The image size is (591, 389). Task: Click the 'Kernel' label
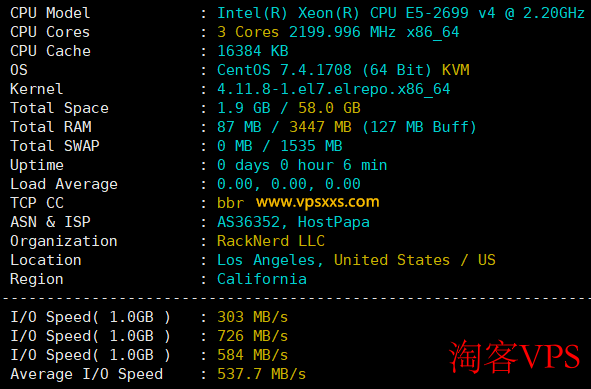coord(37,89)
